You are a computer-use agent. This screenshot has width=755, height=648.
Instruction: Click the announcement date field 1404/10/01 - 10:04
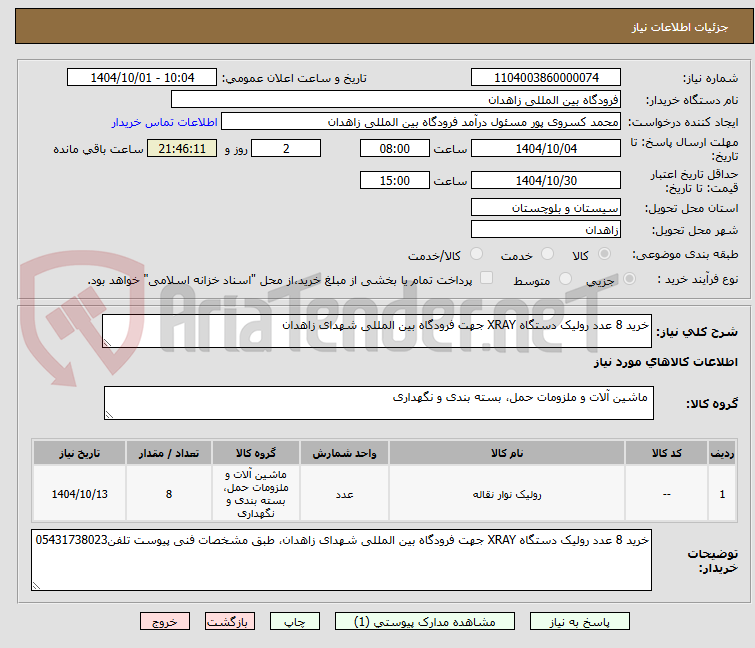(x=142, y=78)
